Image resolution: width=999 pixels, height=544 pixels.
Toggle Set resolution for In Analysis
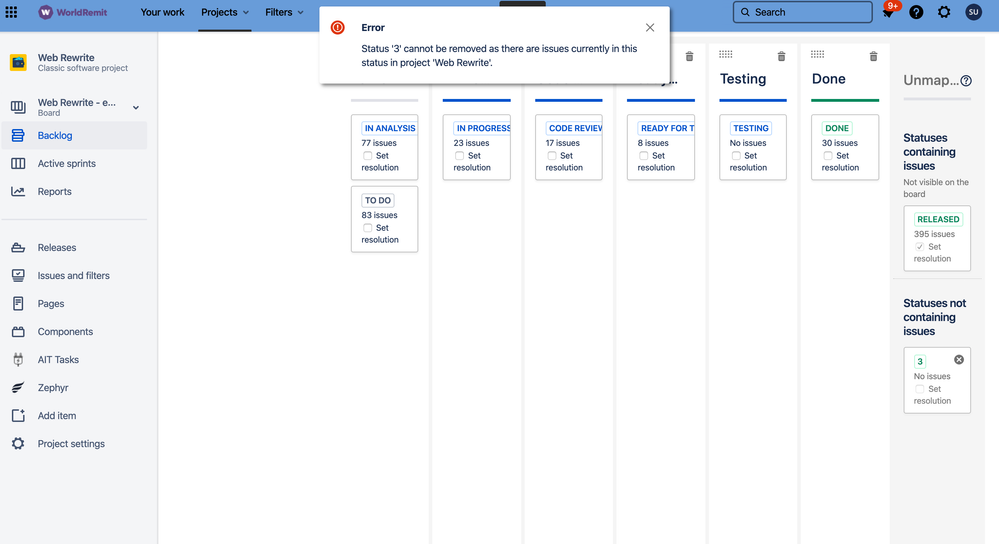point(368,156)
